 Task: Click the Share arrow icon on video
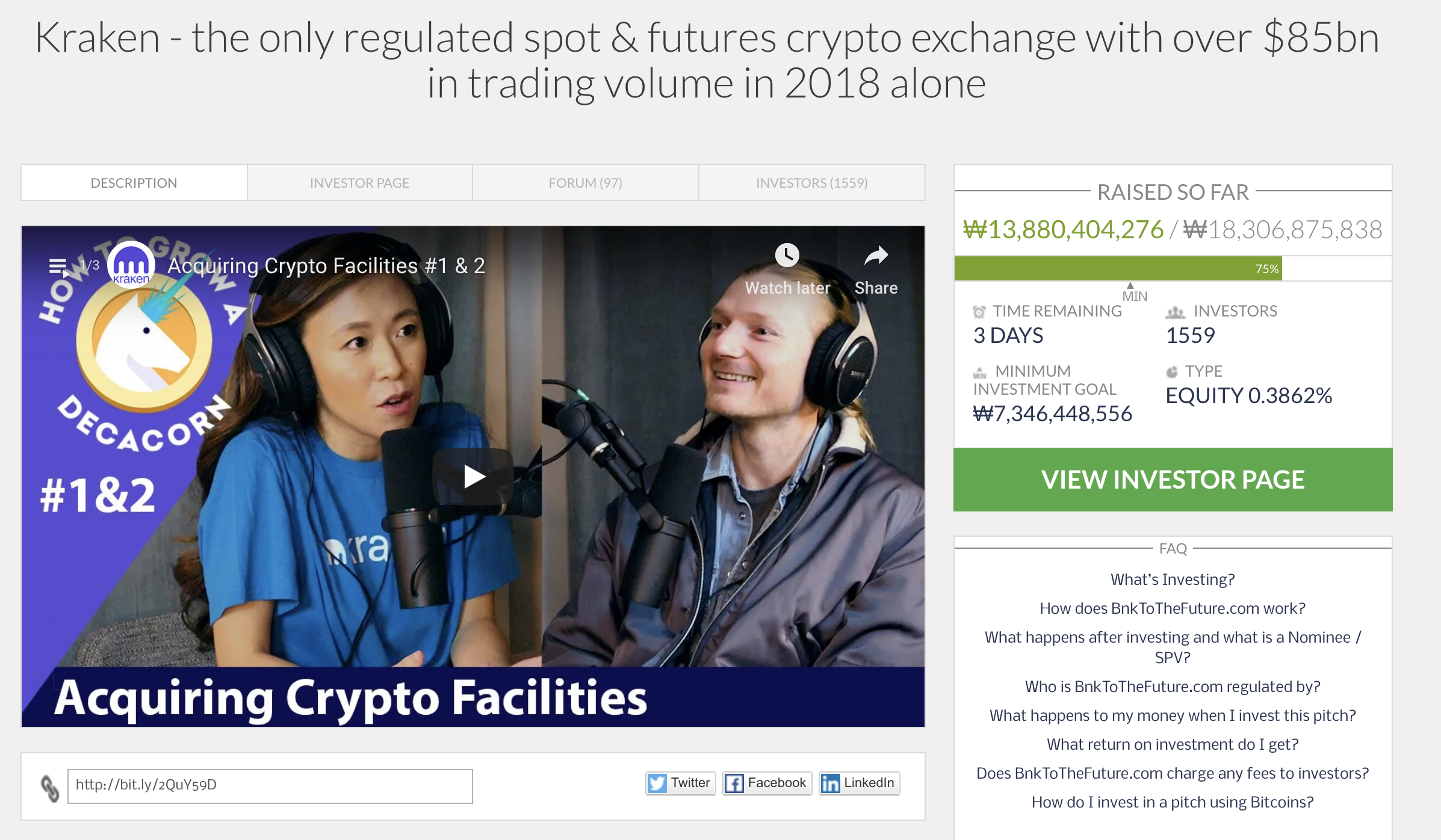pyautogui.click(x=876, y=256)
